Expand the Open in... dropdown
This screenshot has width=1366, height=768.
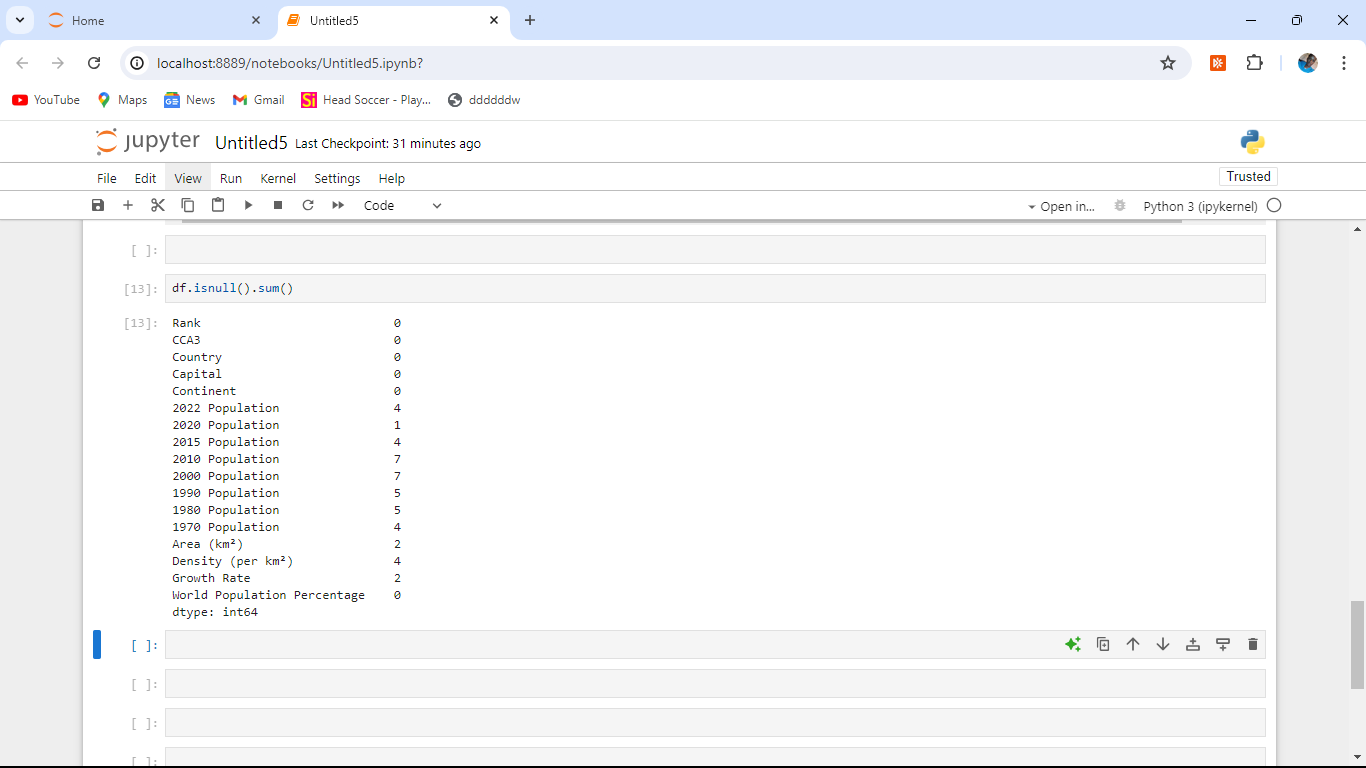point(1061,206)
